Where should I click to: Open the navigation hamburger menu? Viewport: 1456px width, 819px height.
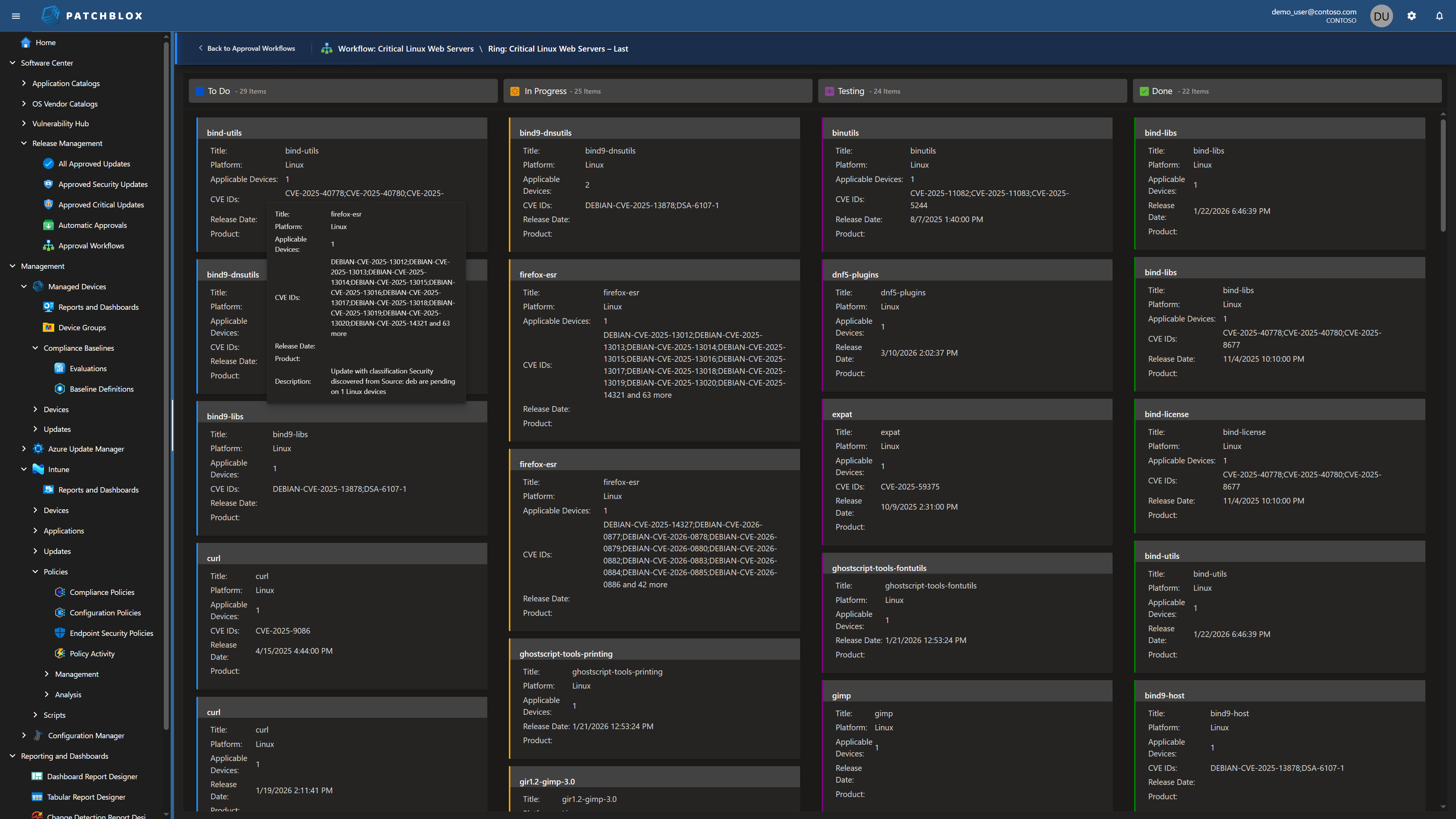[16, 15]
